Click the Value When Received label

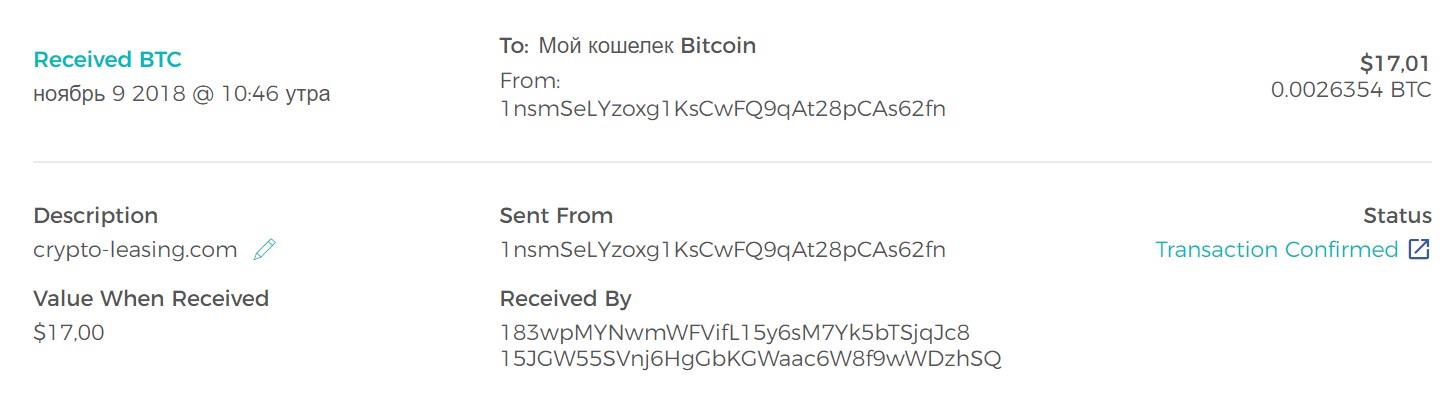tap(151, 299)
